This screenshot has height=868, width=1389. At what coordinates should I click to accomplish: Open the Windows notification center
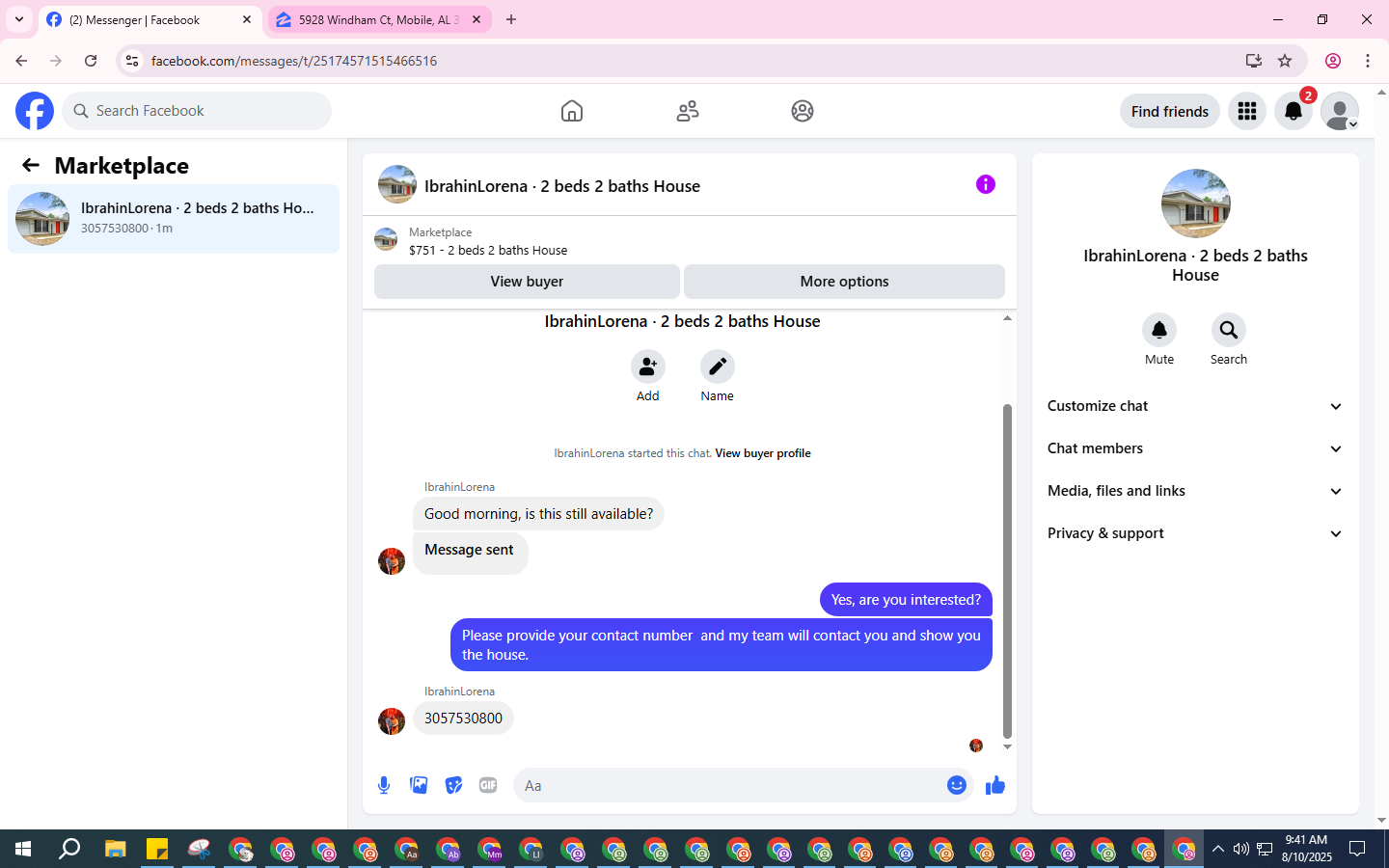point(1357,849)
